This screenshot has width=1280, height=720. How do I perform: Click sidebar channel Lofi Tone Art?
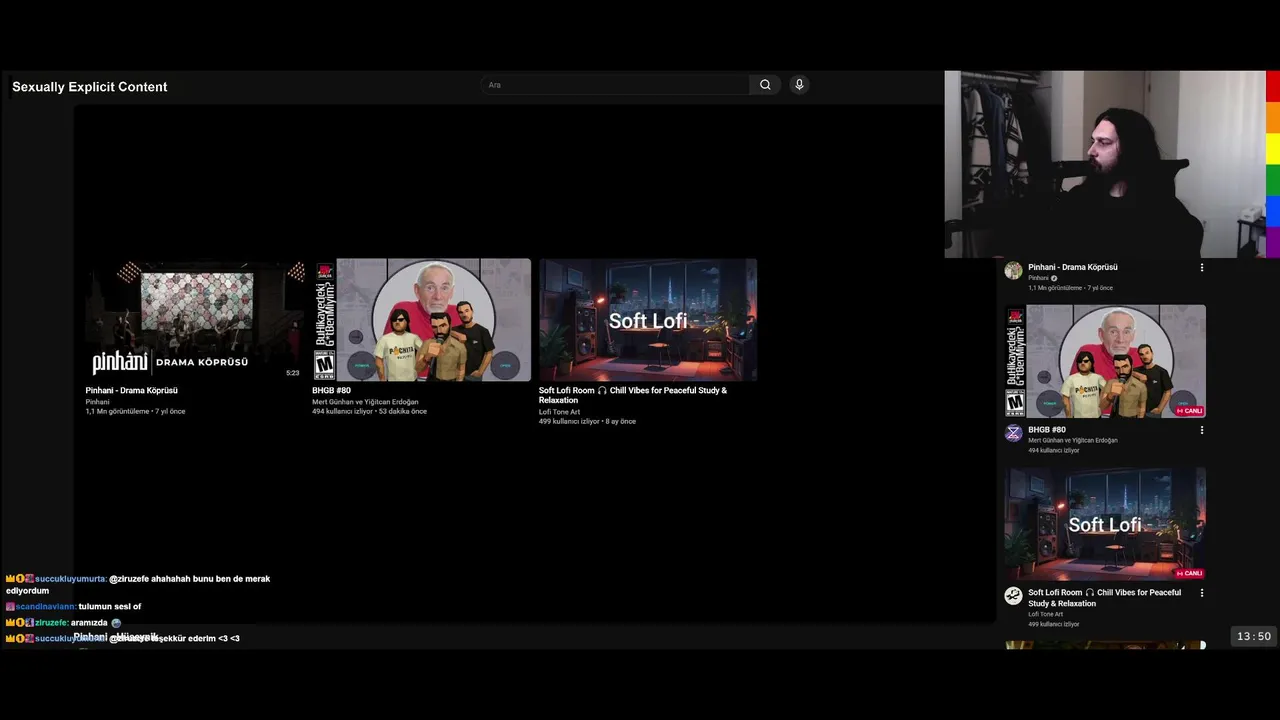click(x=1046, y=614)
